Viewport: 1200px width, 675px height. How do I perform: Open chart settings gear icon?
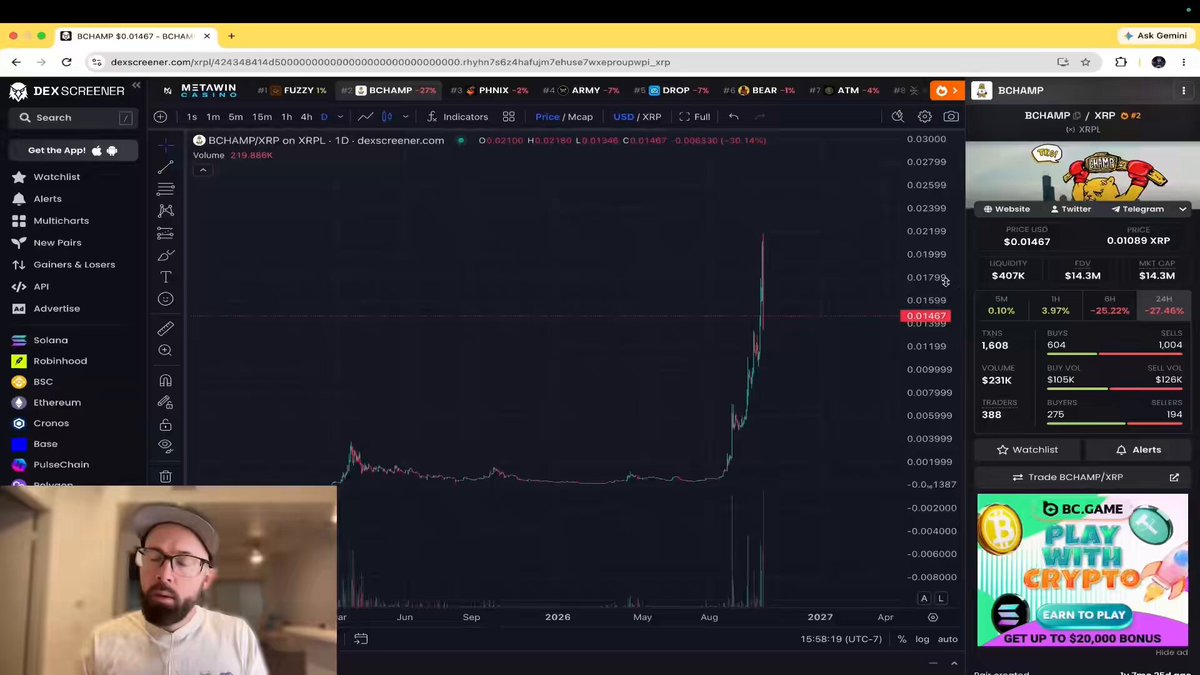pos(925,117)
